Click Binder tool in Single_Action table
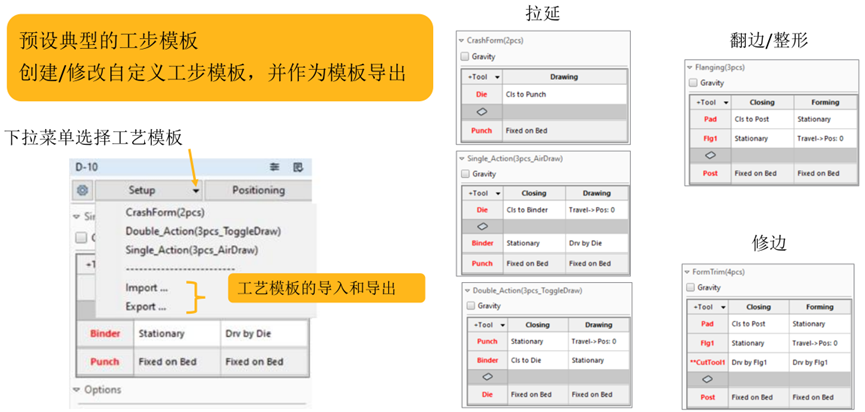This screenshot has height=412, width=865. click(482, 243)
